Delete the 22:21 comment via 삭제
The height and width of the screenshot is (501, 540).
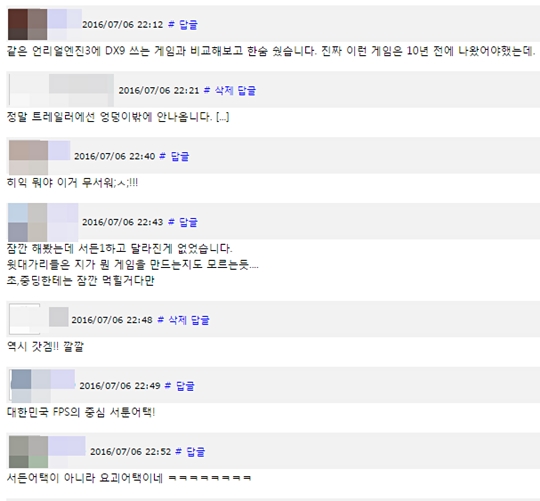[224, 91]
